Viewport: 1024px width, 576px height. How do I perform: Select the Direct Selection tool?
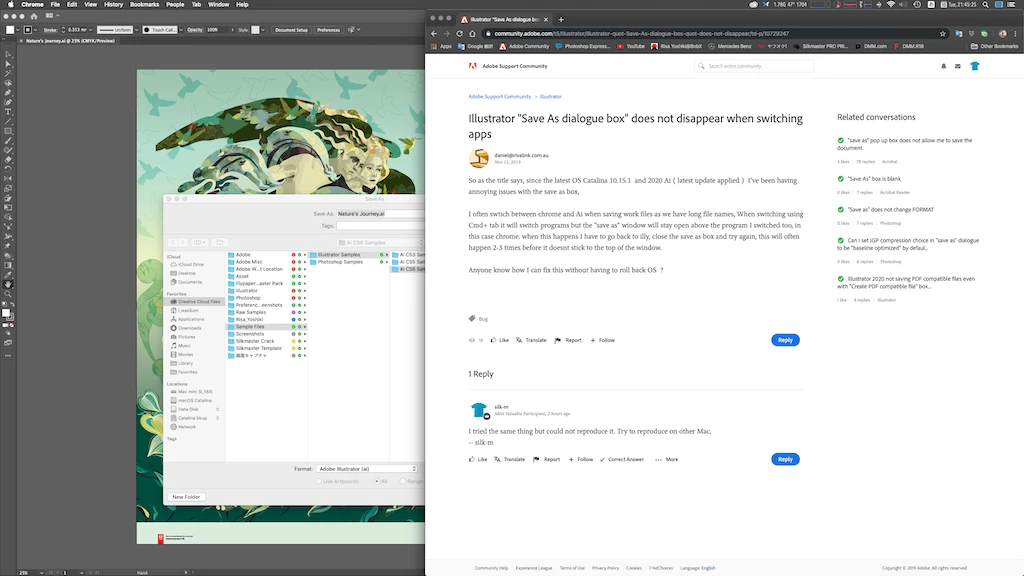coord(8,64)
